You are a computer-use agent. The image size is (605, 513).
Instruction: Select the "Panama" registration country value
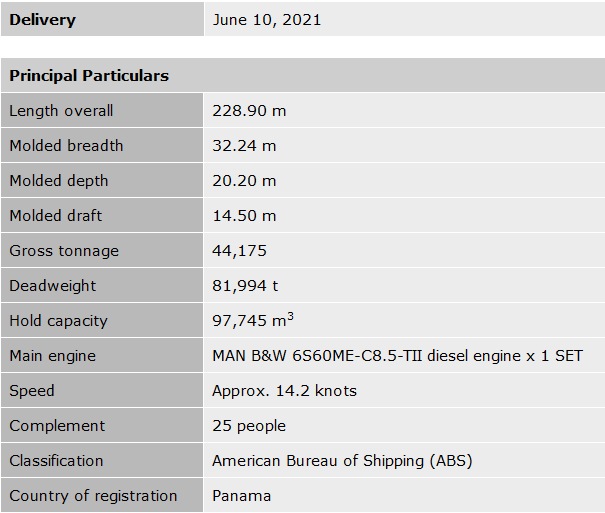coord(241,496)
